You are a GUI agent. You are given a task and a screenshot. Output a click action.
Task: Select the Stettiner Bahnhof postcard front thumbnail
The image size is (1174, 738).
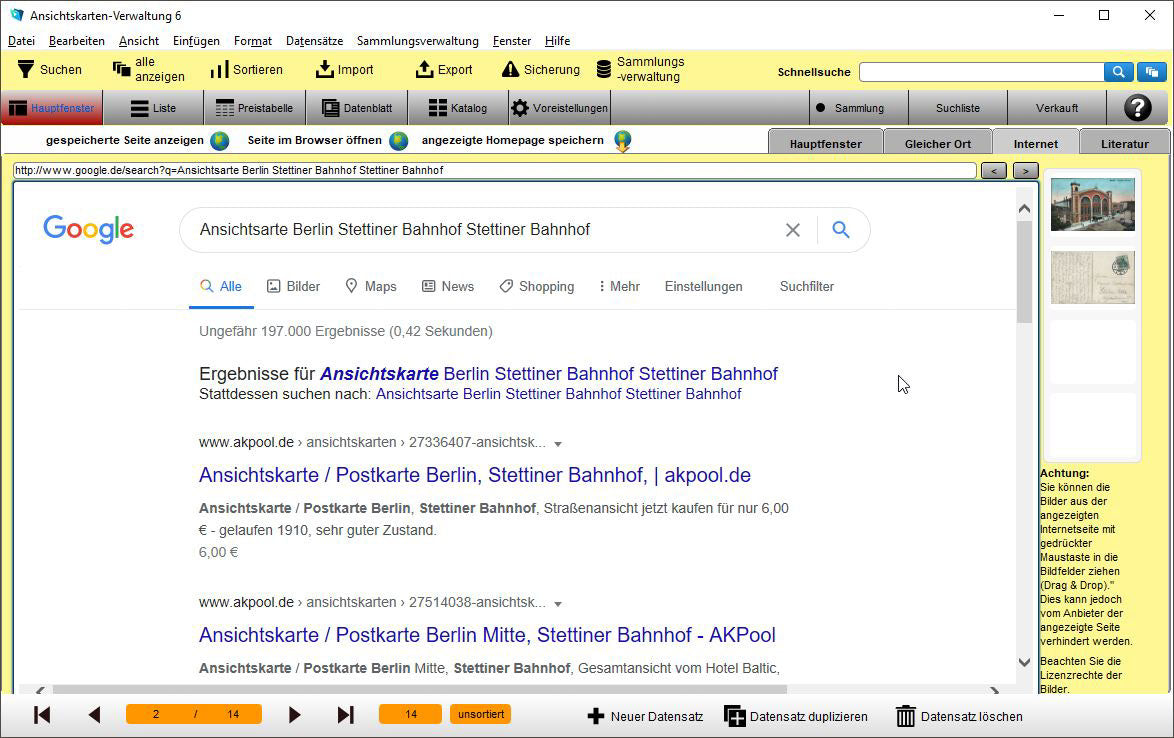[1092, 204]
